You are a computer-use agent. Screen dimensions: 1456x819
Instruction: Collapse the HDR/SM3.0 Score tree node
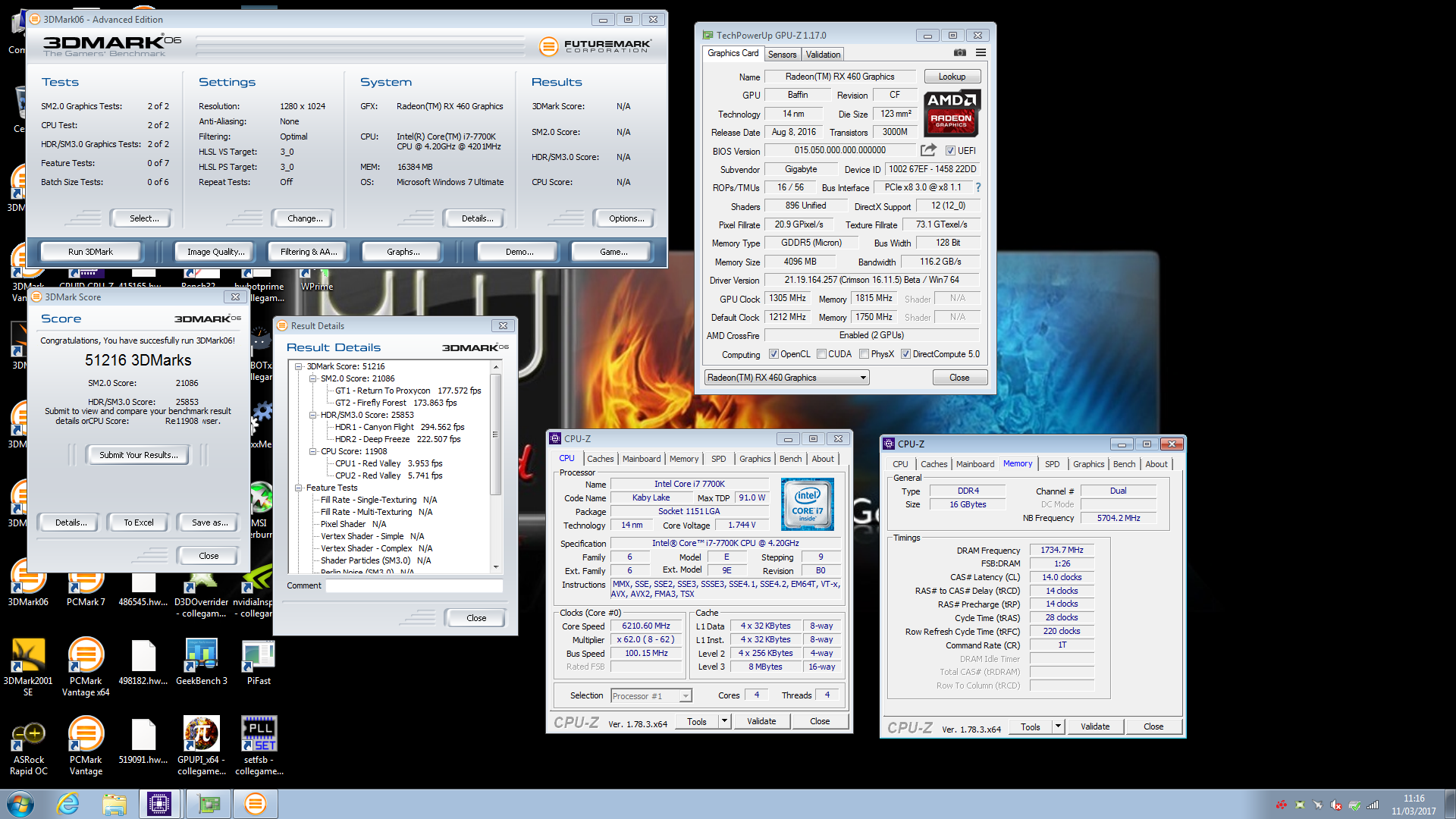312,415
